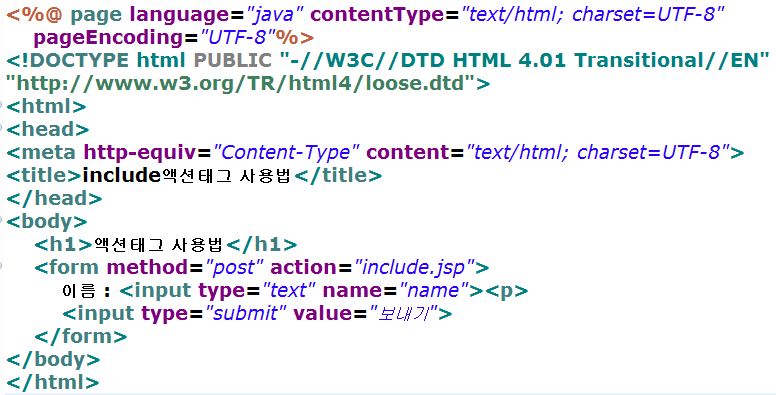This screenshot has width=776, height=395.
Task: Click the closing '</title>' tag
Action: pos(338,175)
